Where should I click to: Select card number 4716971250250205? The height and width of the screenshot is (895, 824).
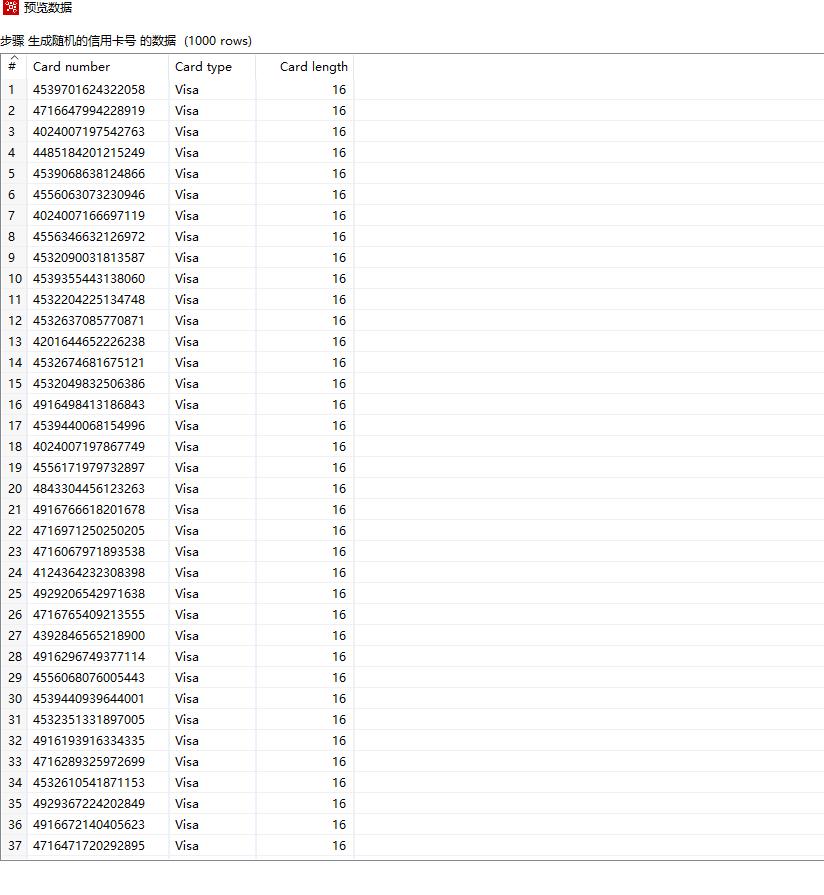click(x=89, y=531)
